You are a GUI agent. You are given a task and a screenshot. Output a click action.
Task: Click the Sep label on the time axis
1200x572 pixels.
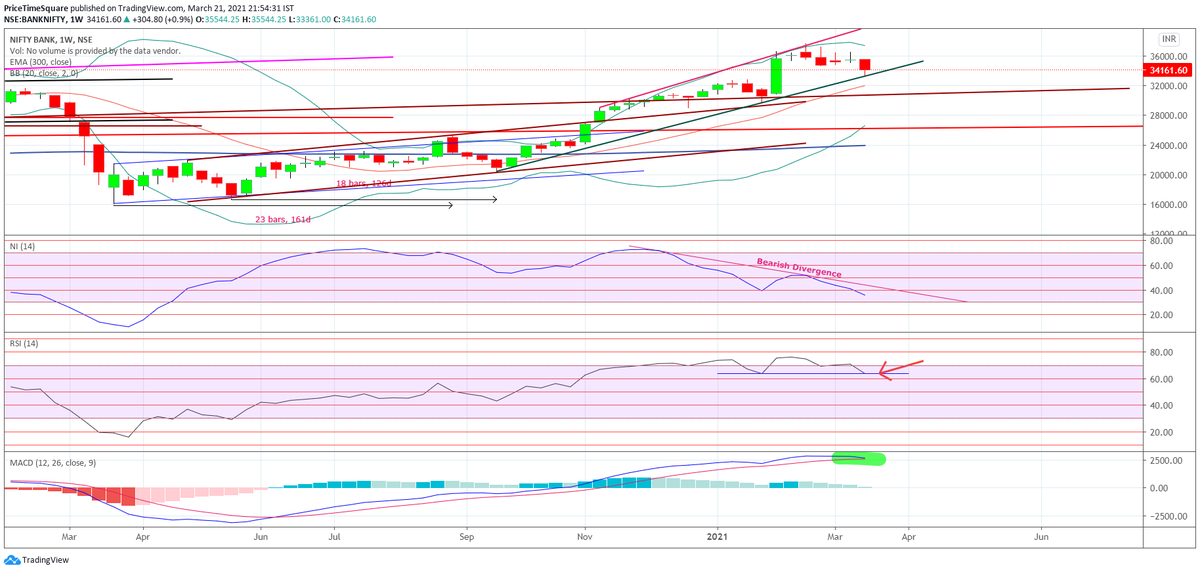click(465, 537)
